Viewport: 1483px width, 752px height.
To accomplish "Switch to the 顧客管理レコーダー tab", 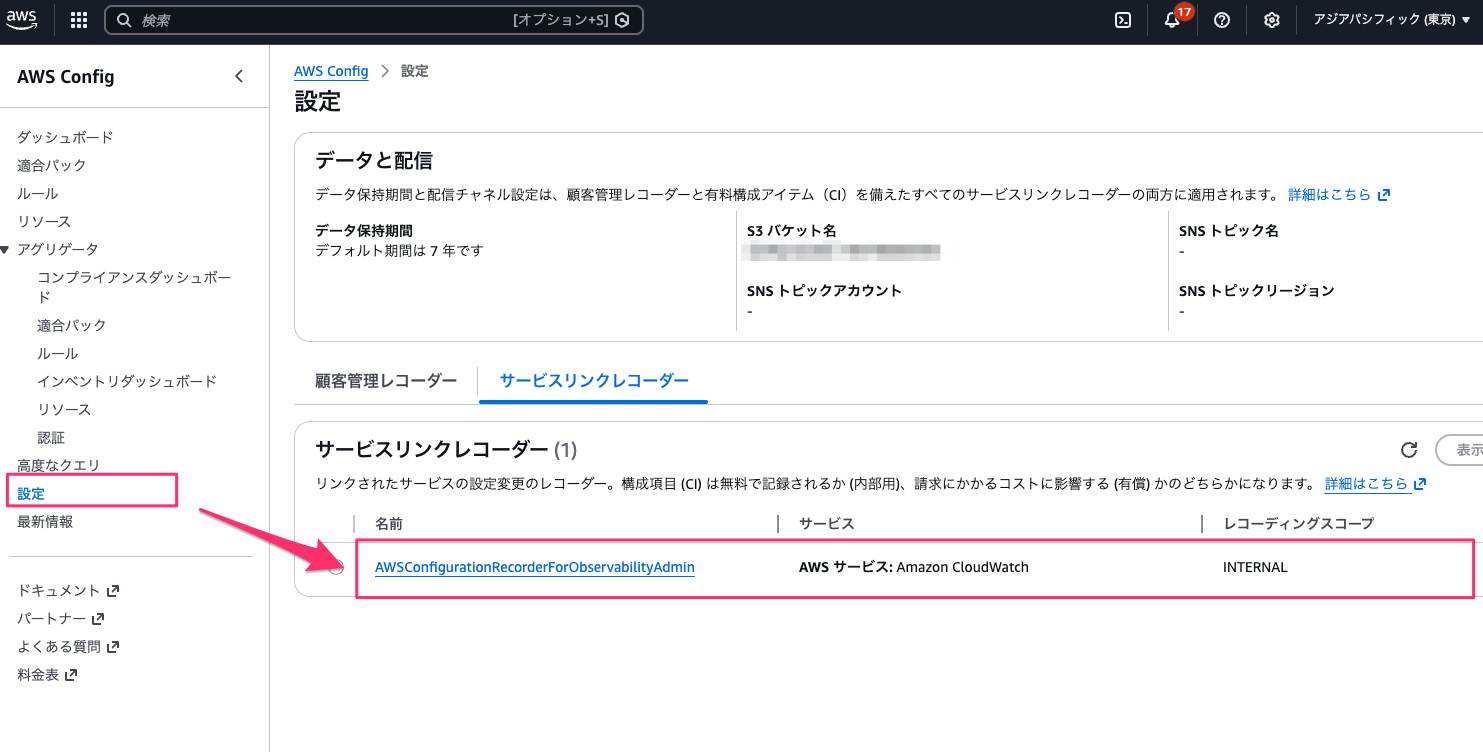I will tap(384, 380).
